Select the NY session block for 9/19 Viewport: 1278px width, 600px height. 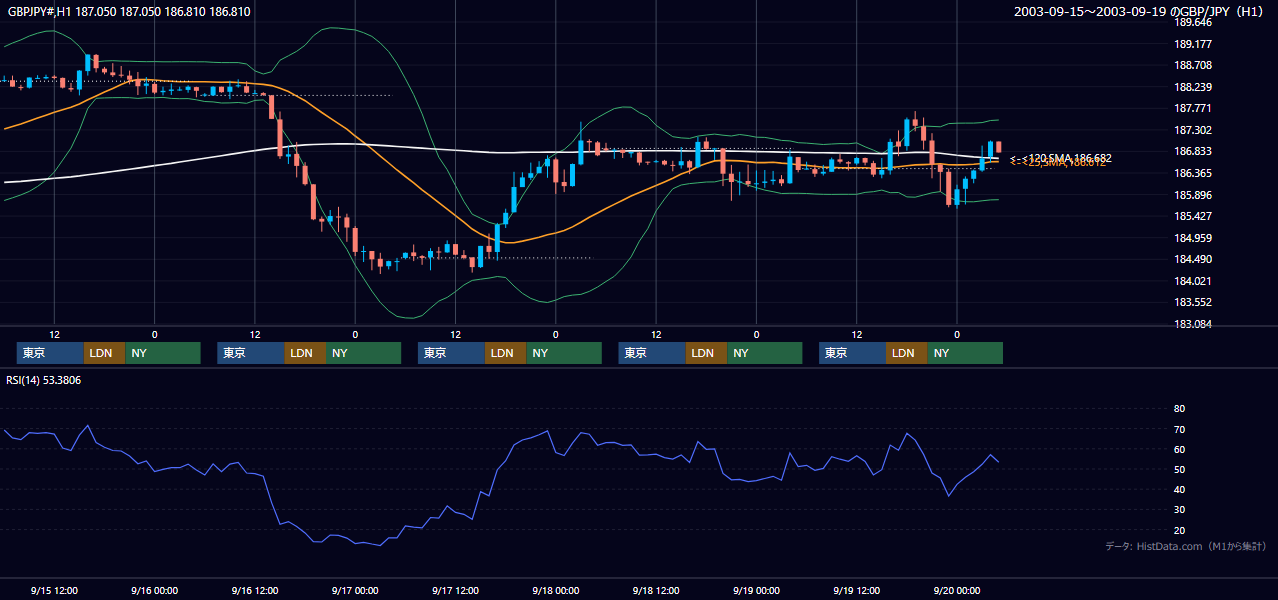click(x=965, y=353)
